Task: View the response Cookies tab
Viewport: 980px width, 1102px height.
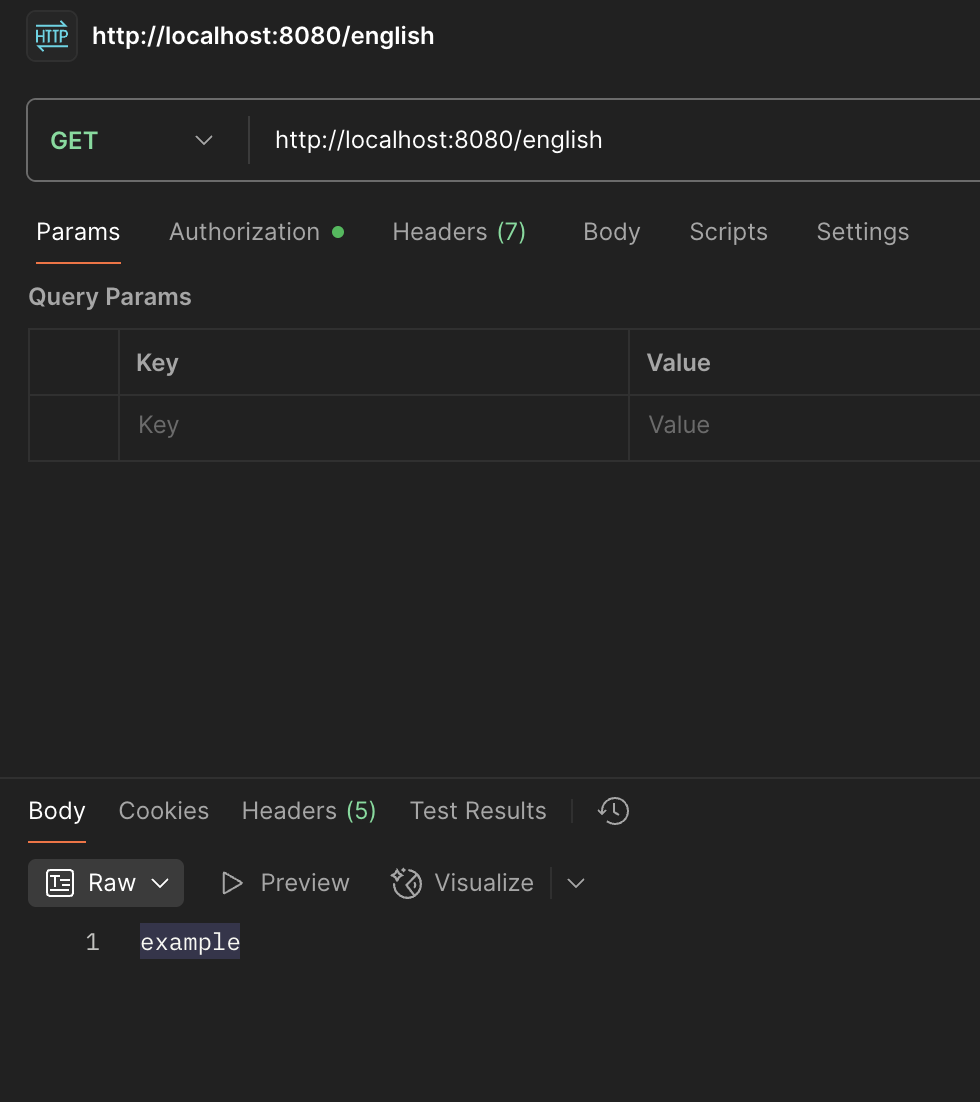Action: [164, 811]
